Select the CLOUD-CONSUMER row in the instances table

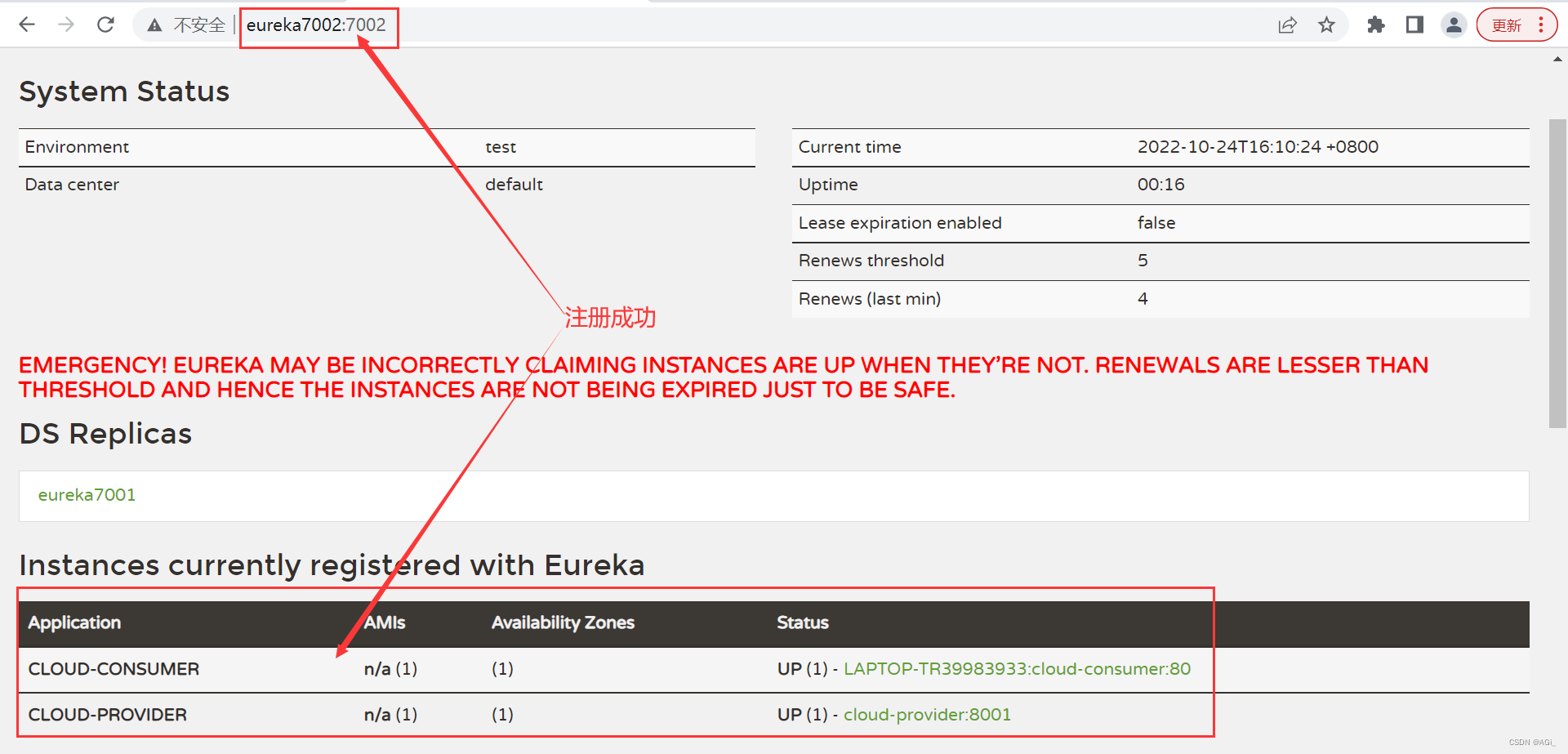[x=114, y=668]
